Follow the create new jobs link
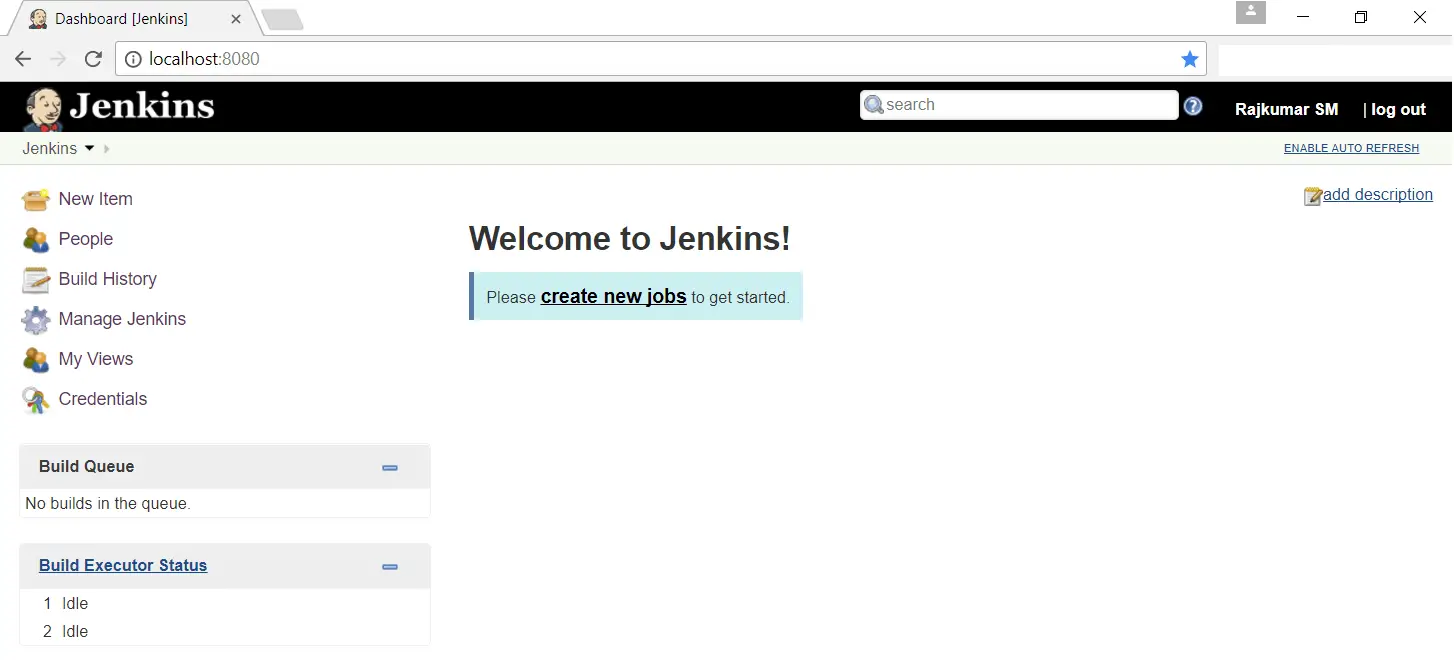This screenshot has width=1454, height=660. 613,296
